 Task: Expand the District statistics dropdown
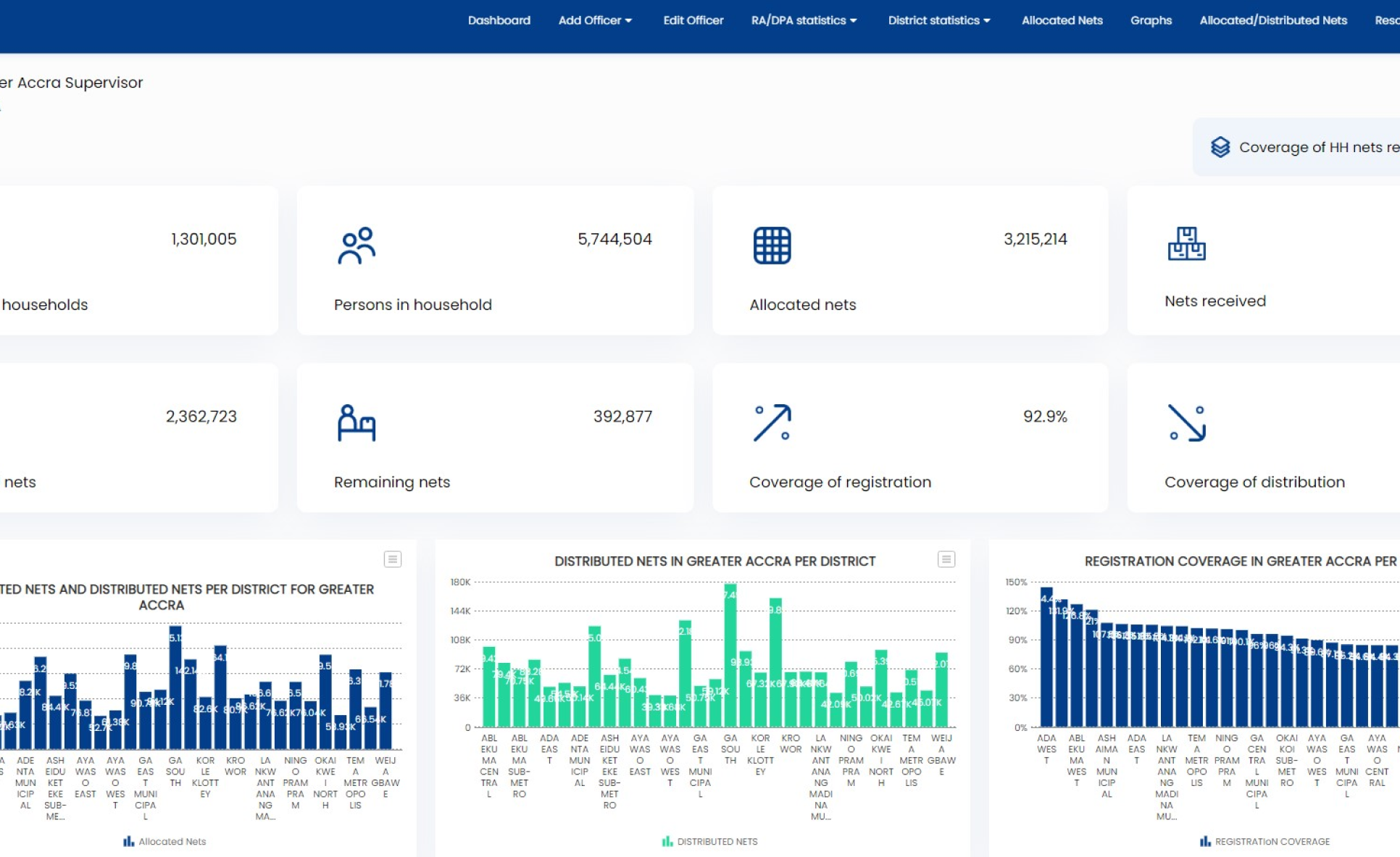[x=939, y=20]
